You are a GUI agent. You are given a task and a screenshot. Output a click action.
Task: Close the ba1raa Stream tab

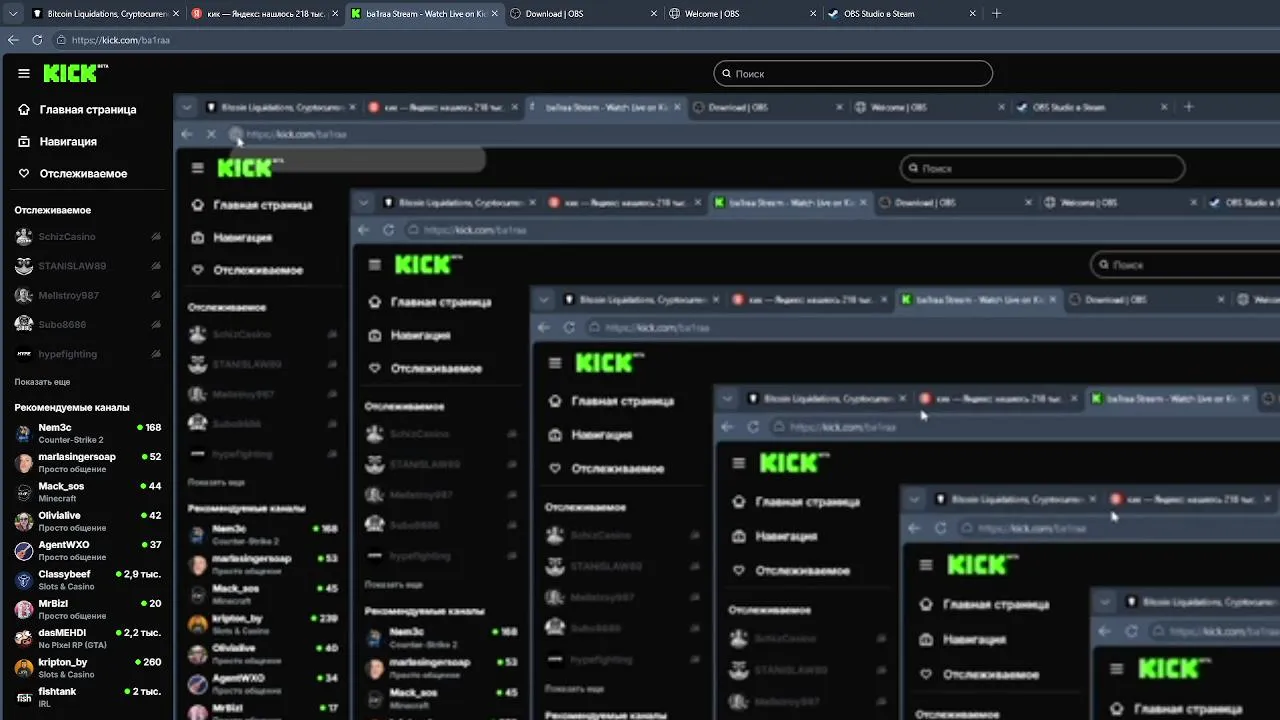coord(494,14)
